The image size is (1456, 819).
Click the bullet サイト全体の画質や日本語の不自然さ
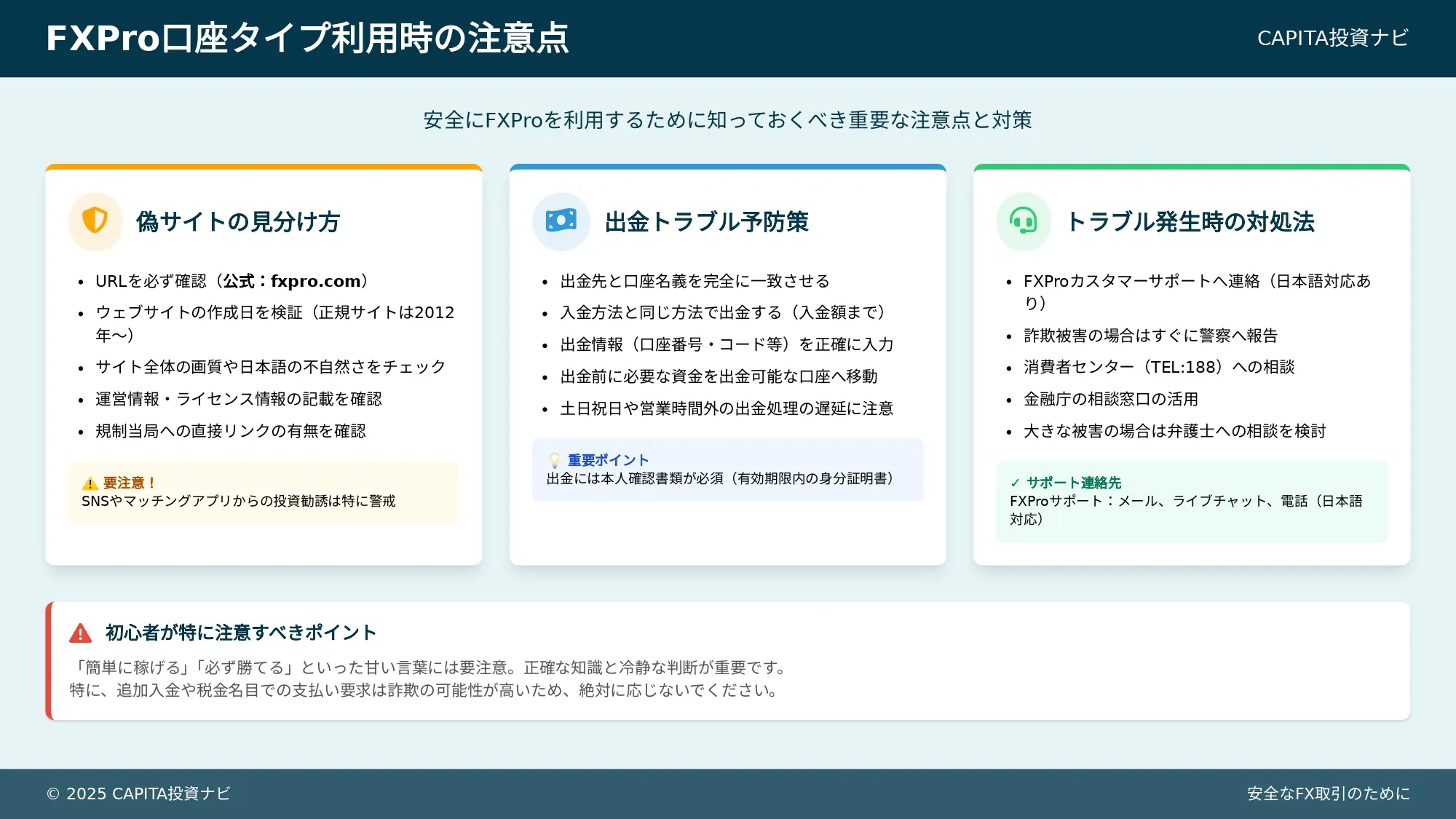pos(270,367)
